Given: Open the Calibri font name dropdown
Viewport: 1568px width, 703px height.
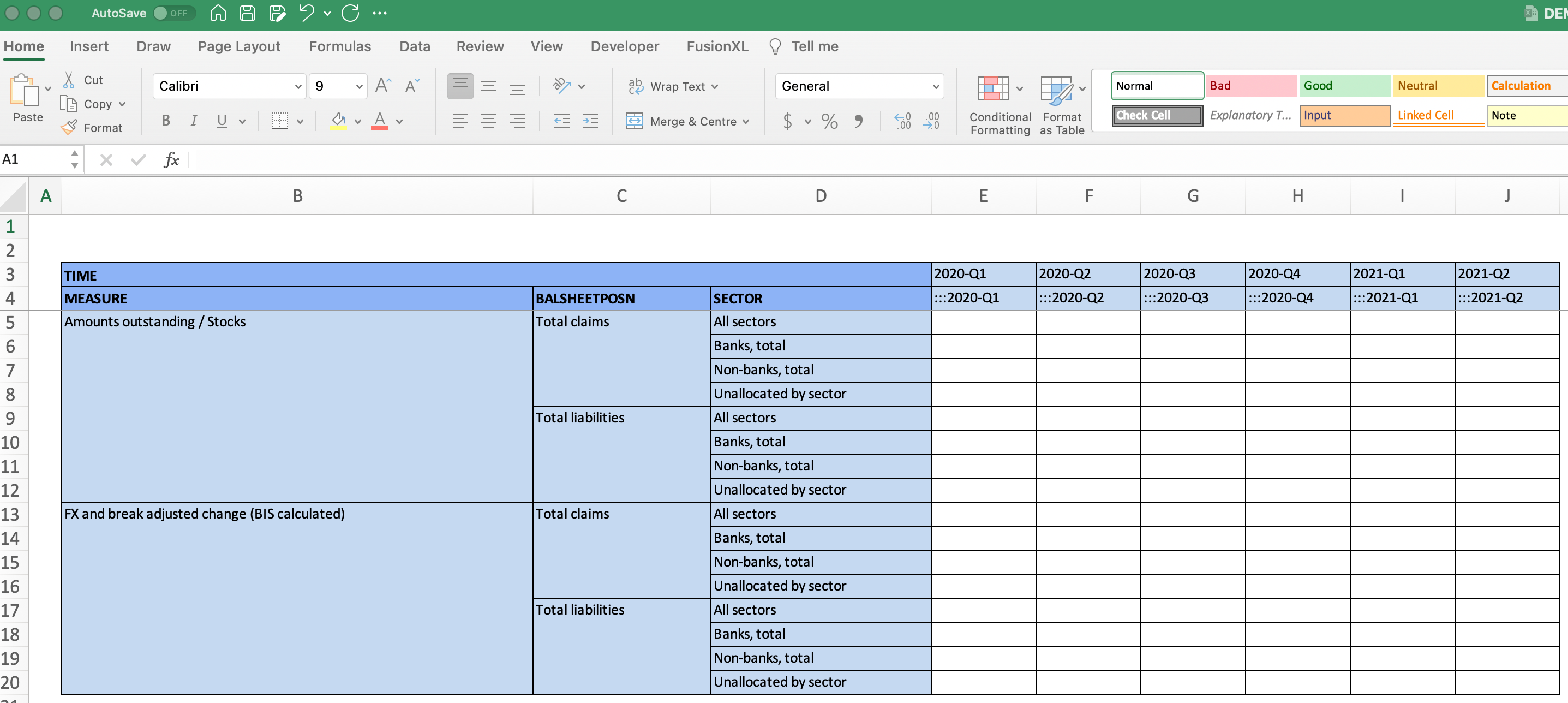Looking at the screenshot, I should [298, 86].
